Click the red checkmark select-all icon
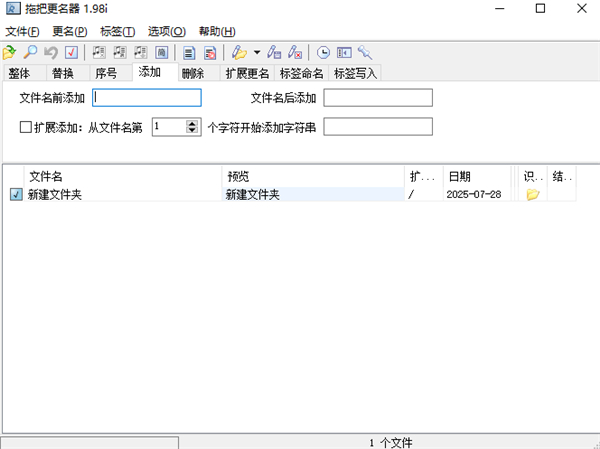 pyautogui.click(x=72, y=52)
